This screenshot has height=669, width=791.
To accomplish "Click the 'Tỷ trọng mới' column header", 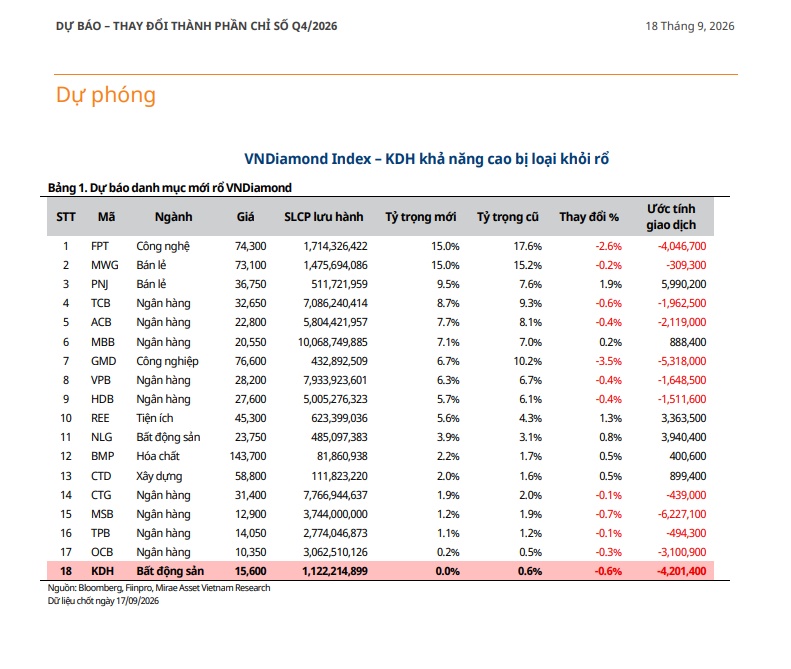I will pyautogui.click(x=421, y=217).
